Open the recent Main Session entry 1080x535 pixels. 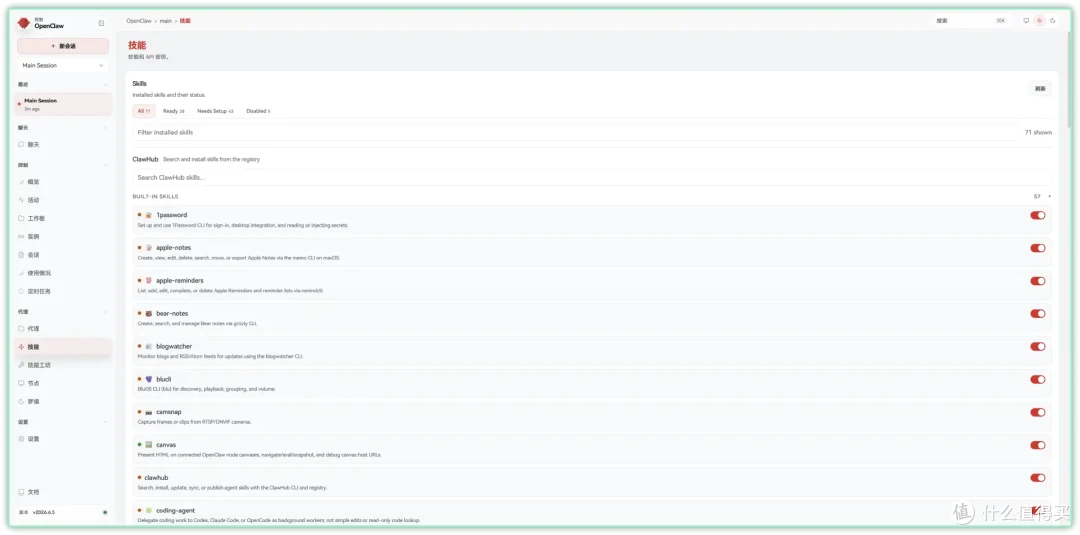point(63,104)
